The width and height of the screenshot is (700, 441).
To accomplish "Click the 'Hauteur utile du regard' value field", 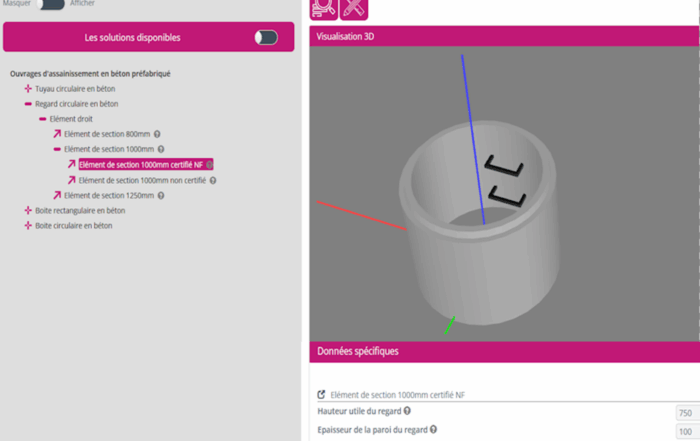I will point(685,412).
